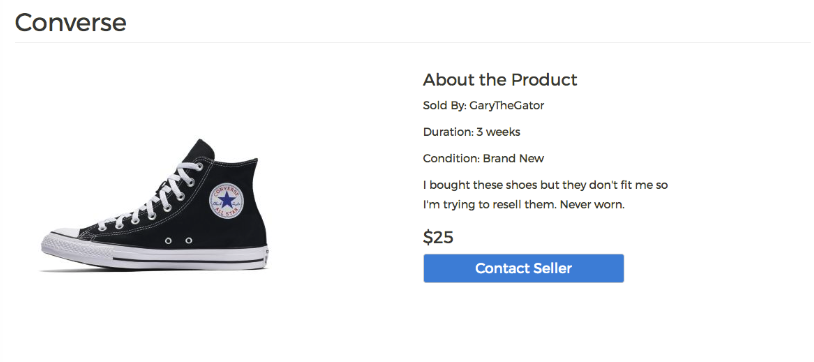Click the $25 price

click(x=438, y=237)
